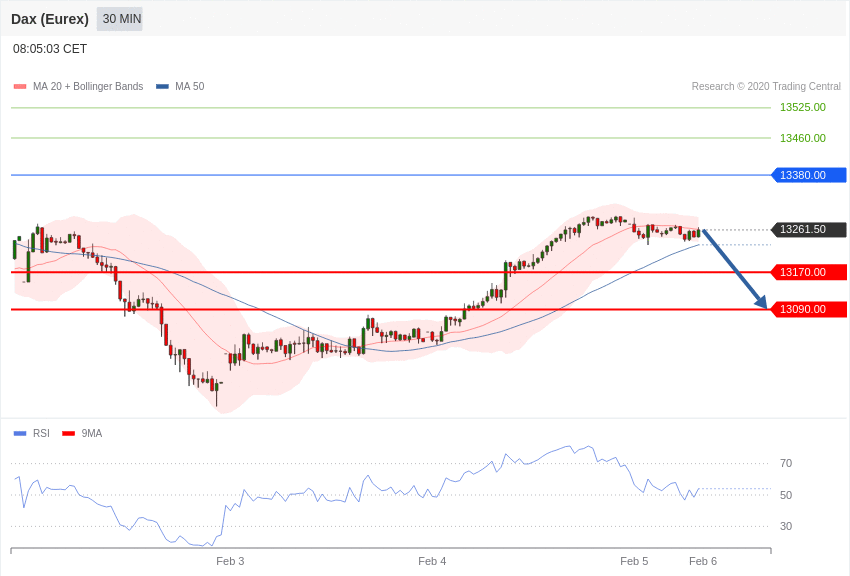The image size is (850, 576).
Task: Select the 13261.50 current price tag
Action: coord(809,230)
